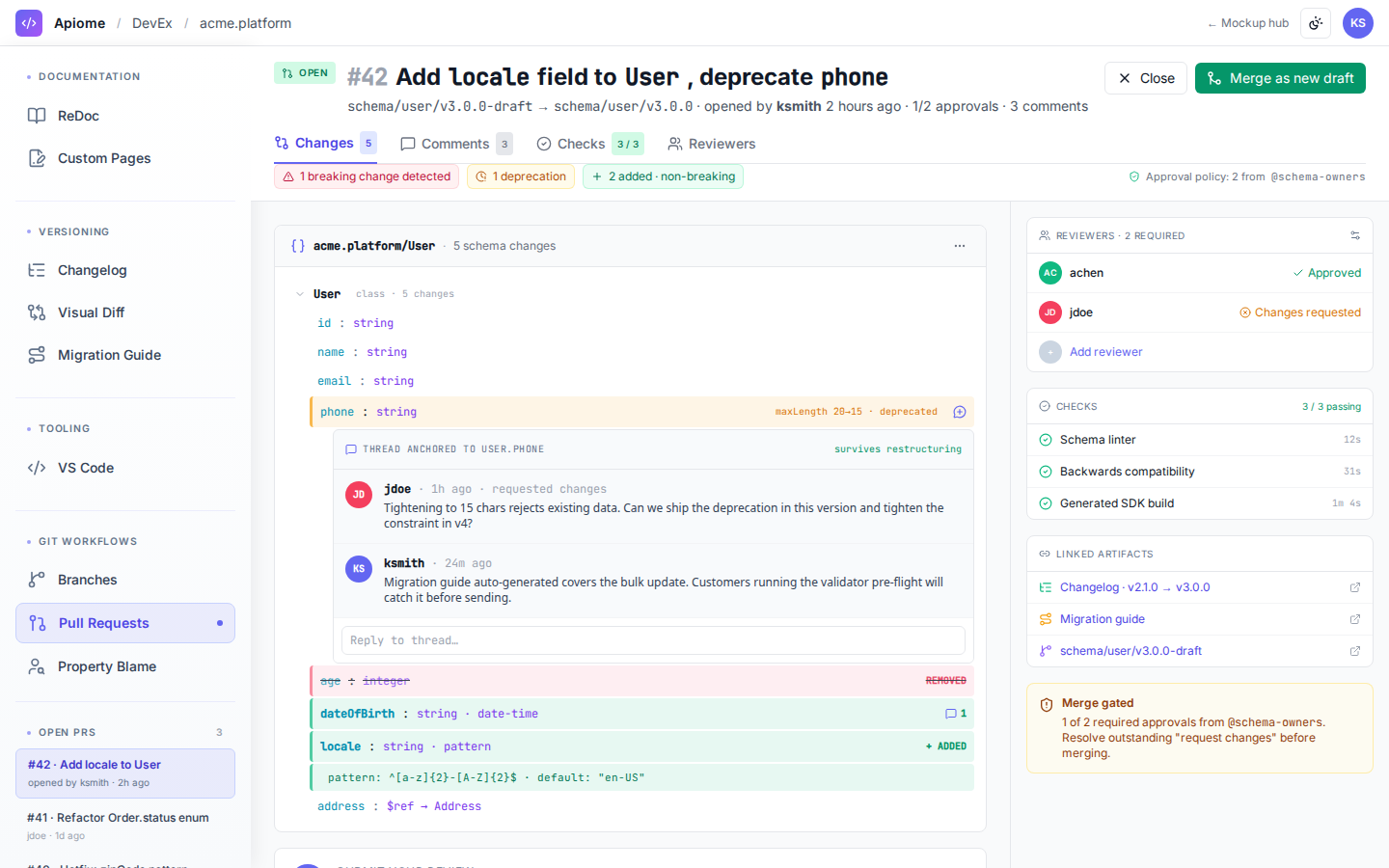Click Merge as new draft button
Screen dimensions: 1389x868
pyautogui.click(x=1280, y=78)
